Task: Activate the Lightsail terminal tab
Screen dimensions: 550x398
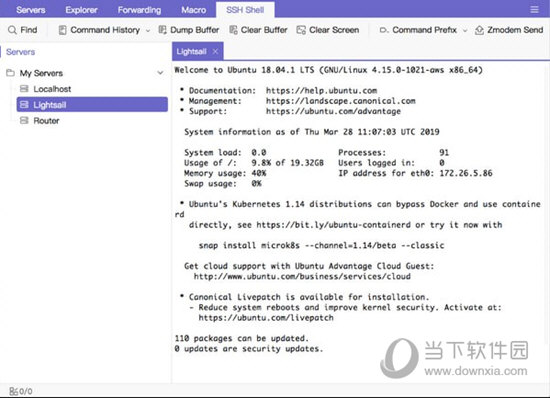Action: (192, 52)
